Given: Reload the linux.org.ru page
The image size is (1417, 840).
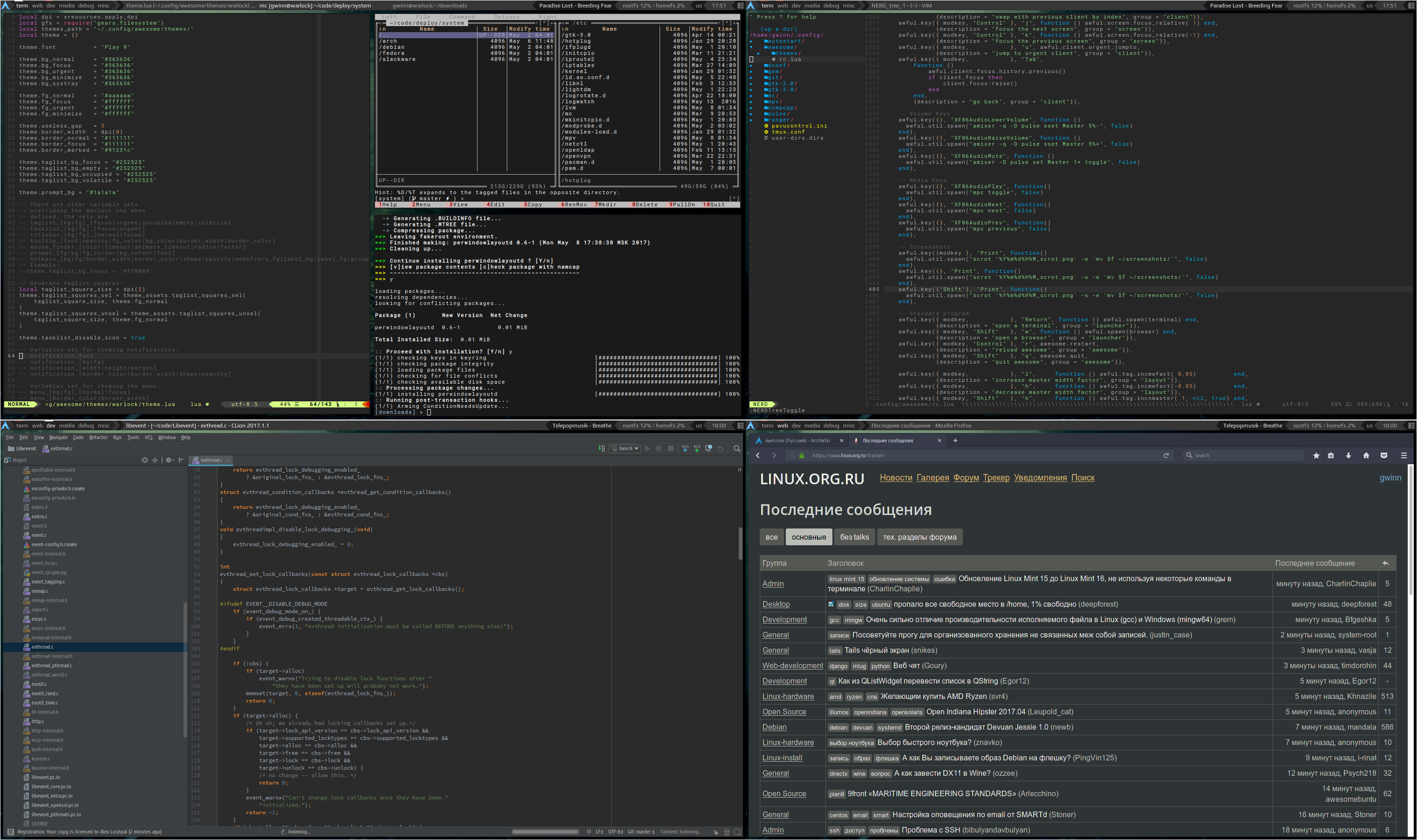Looking at the screenshot, I should 1166,455.
